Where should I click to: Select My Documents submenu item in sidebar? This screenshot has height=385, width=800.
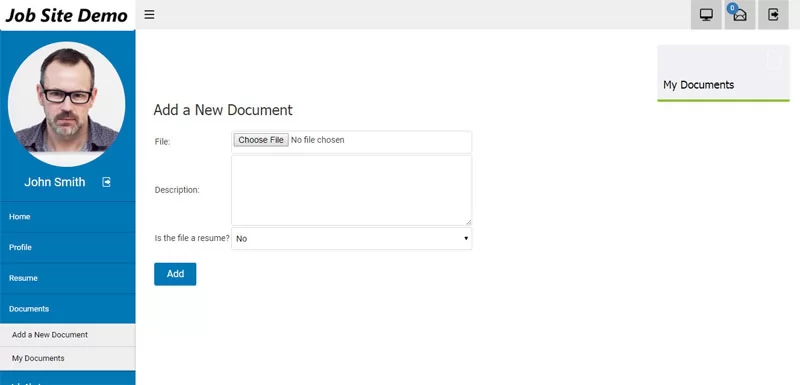67,358
